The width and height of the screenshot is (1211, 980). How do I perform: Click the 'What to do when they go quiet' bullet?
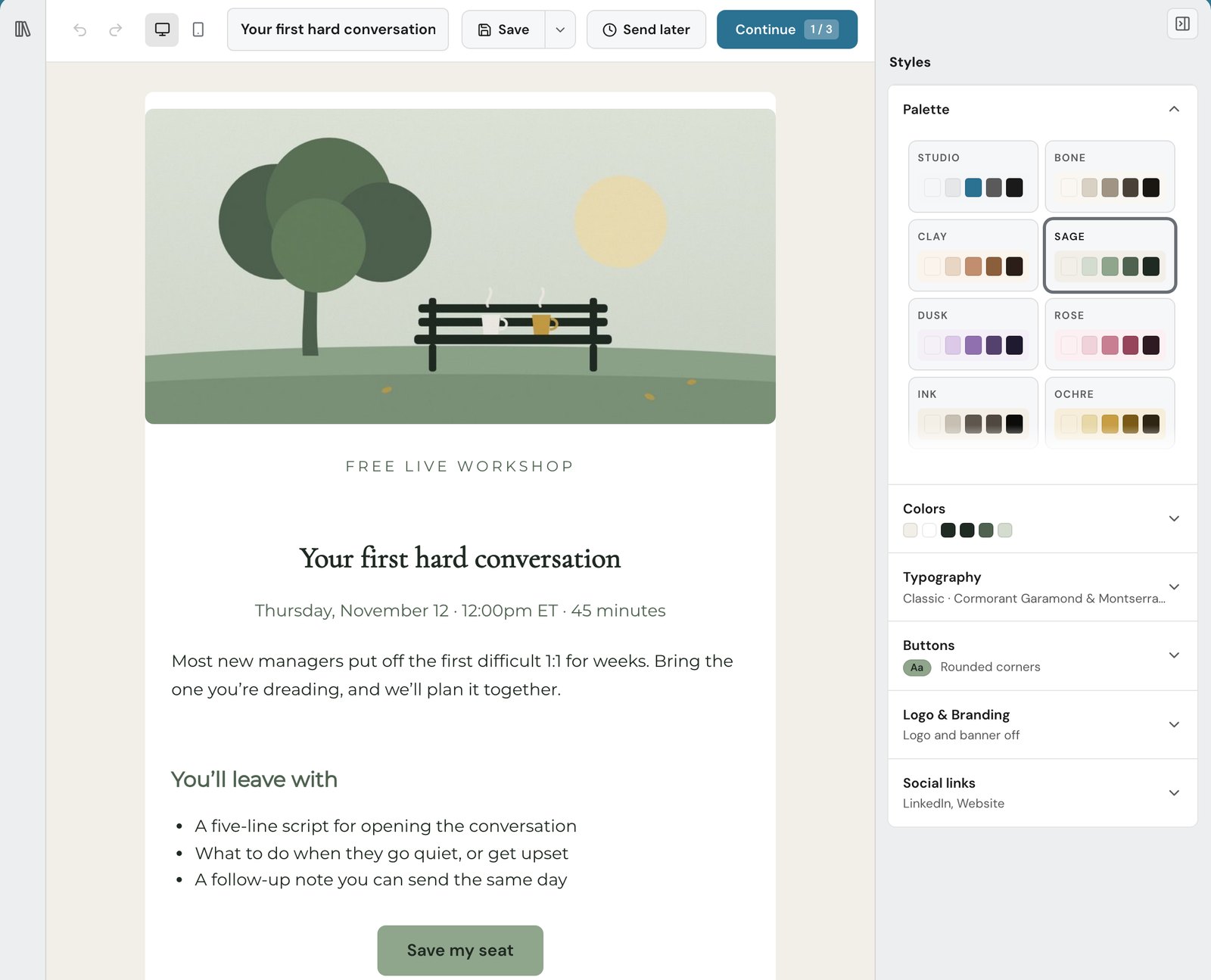click(x=381, y=853)
